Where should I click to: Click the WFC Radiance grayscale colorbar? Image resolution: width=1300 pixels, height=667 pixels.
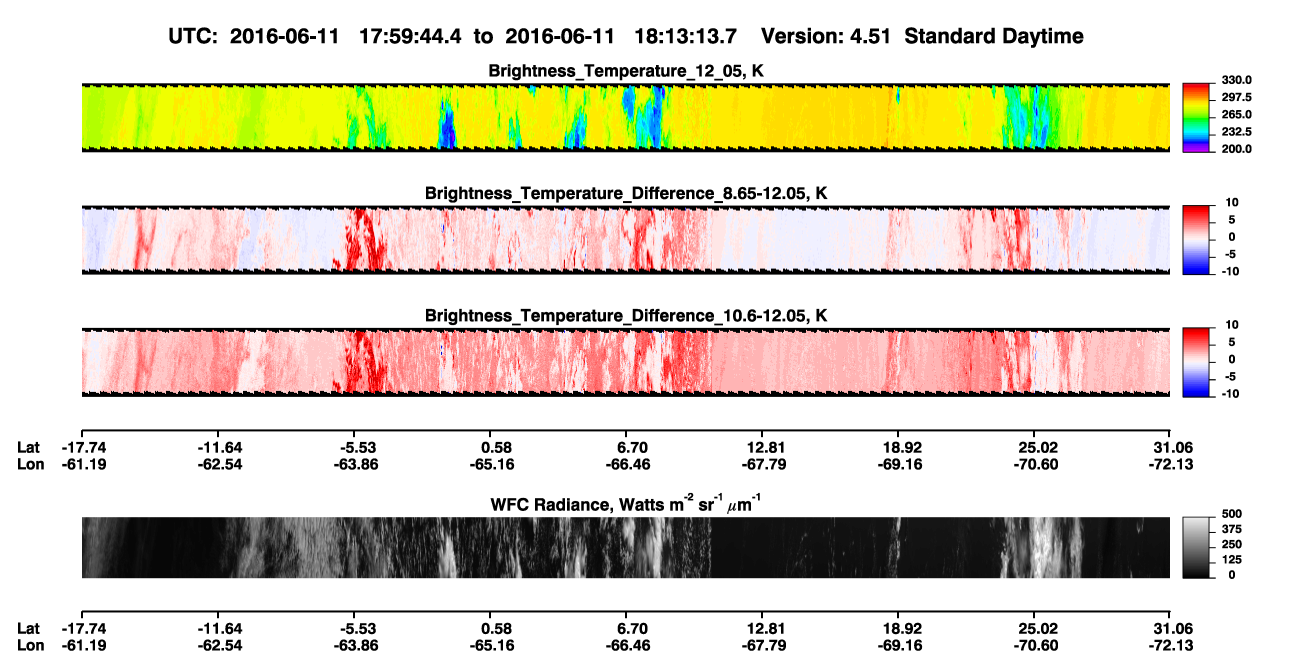[x=1194, y=547]
